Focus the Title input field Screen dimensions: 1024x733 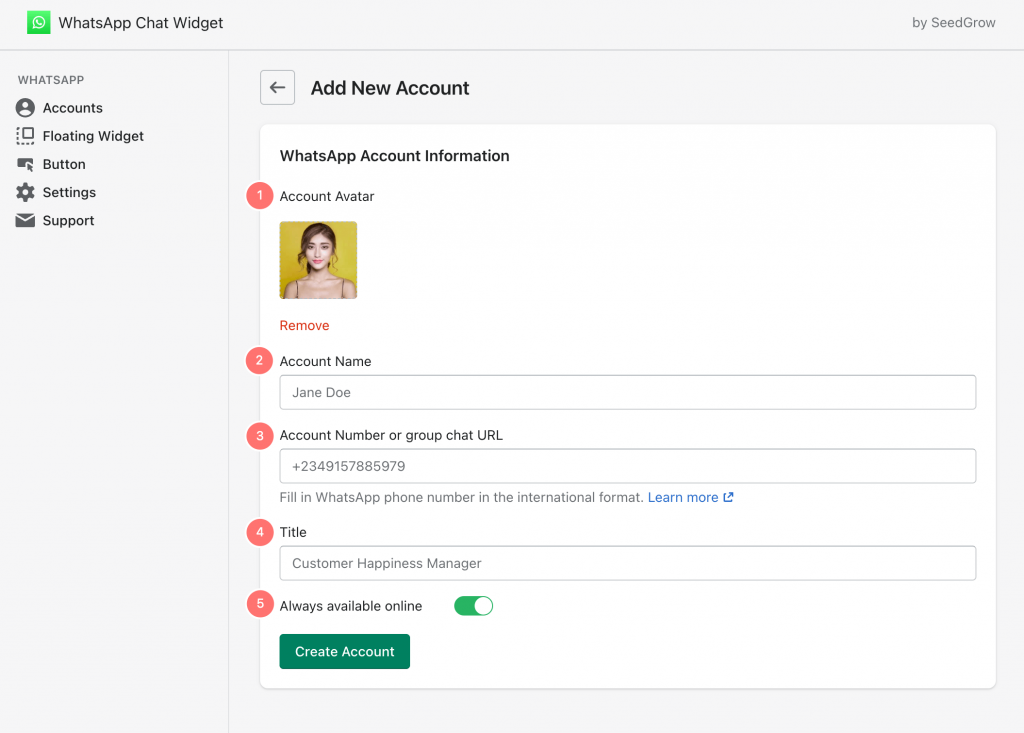[627, 563]
